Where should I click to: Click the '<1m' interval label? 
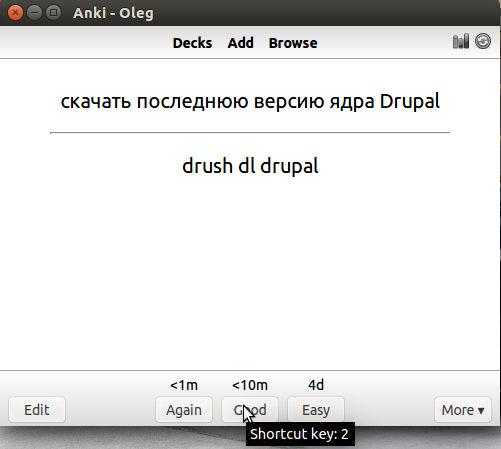click(x=184, y=385)
